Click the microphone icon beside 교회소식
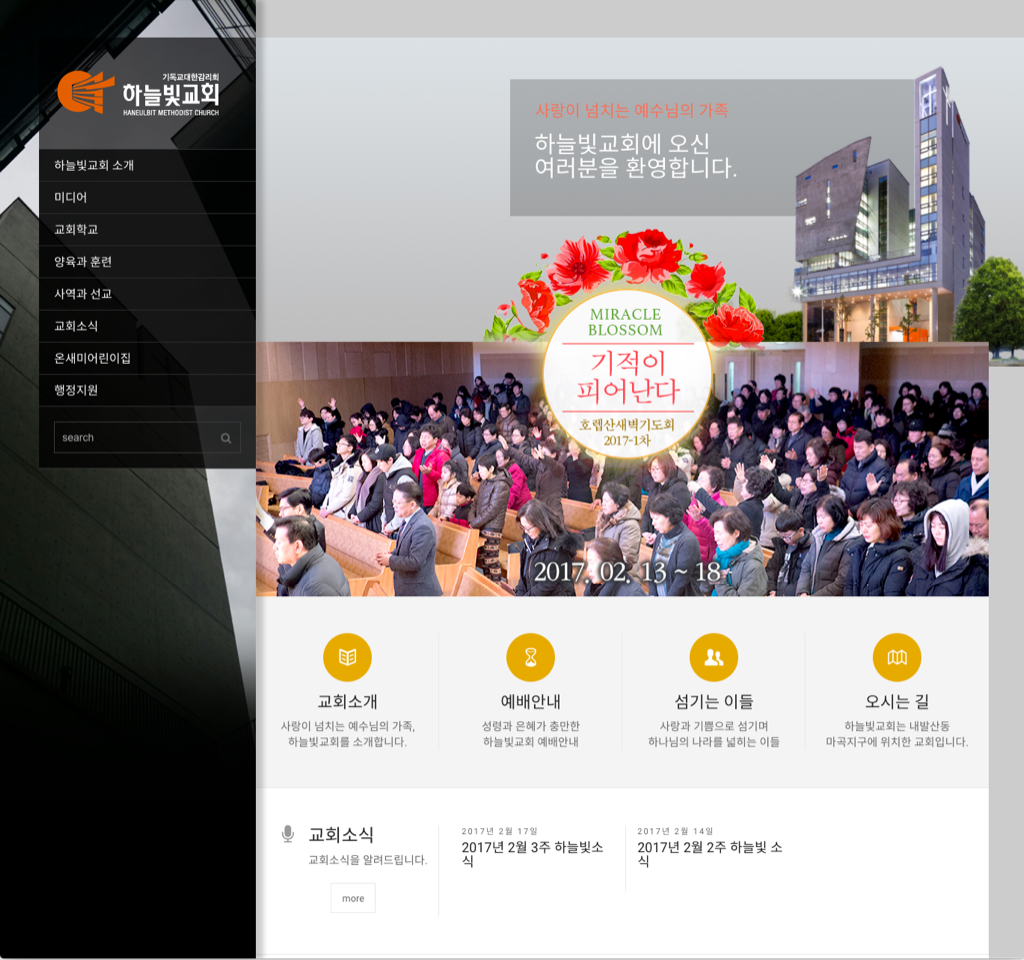This screenshot has width=1024, height=960. [287, 834]
